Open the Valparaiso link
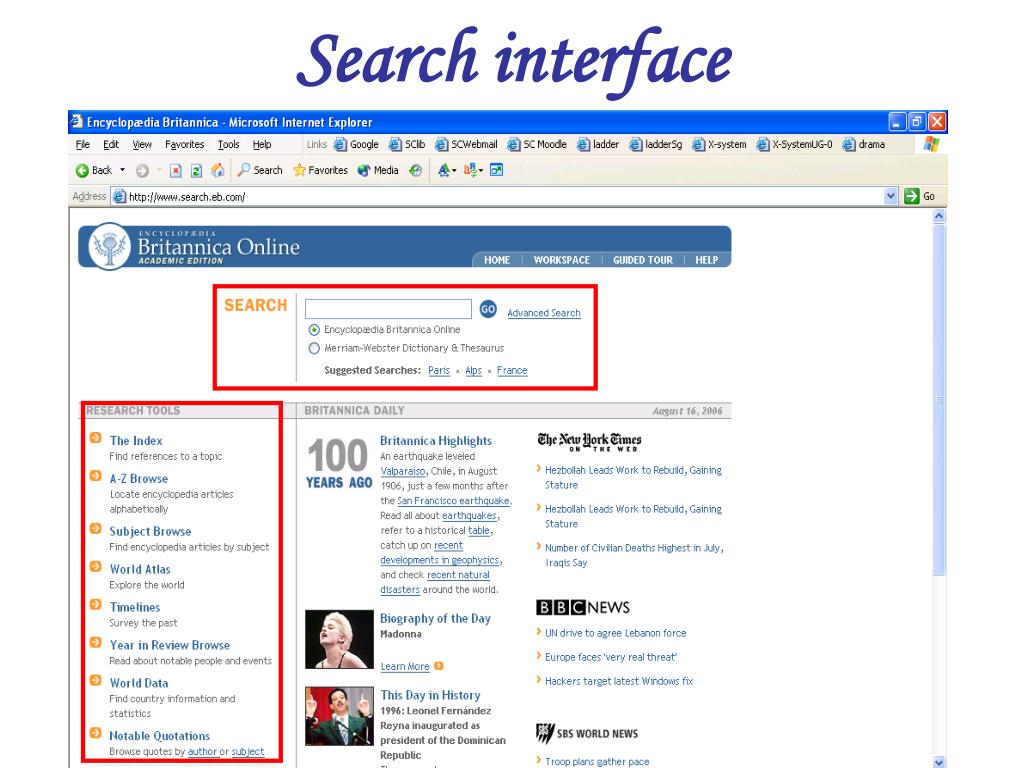 pyautogui.click(x=402, y=471)
